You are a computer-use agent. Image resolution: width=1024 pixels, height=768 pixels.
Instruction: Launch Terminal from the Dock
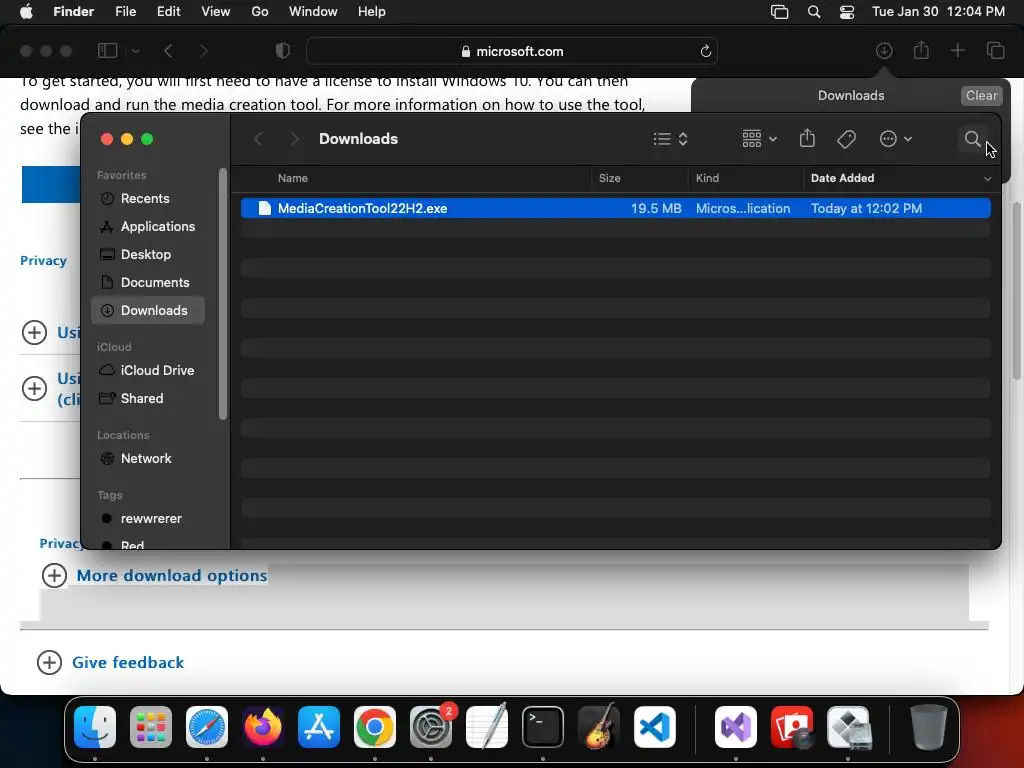click(x=543, y=726)
